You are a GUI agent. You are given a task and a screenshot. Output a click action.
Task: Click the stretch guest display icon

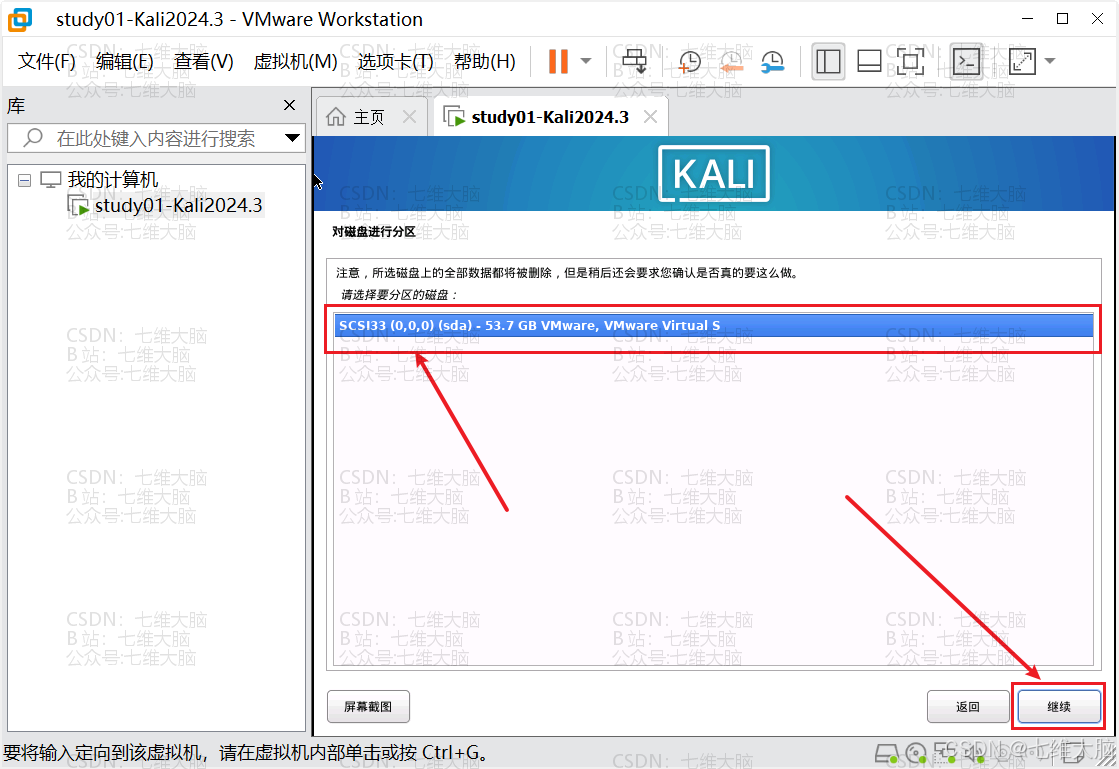tap(1023, 61)
